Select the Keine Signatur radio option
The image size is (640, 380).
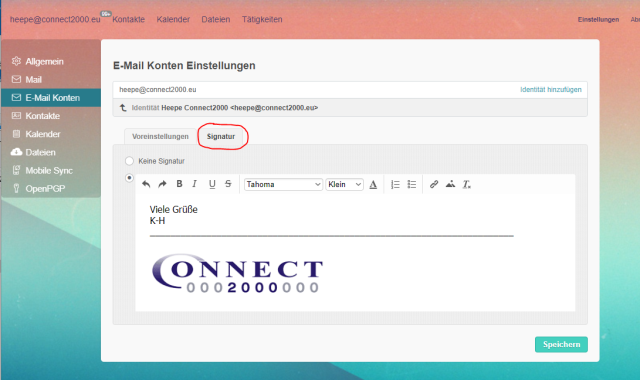click(129, 161)
